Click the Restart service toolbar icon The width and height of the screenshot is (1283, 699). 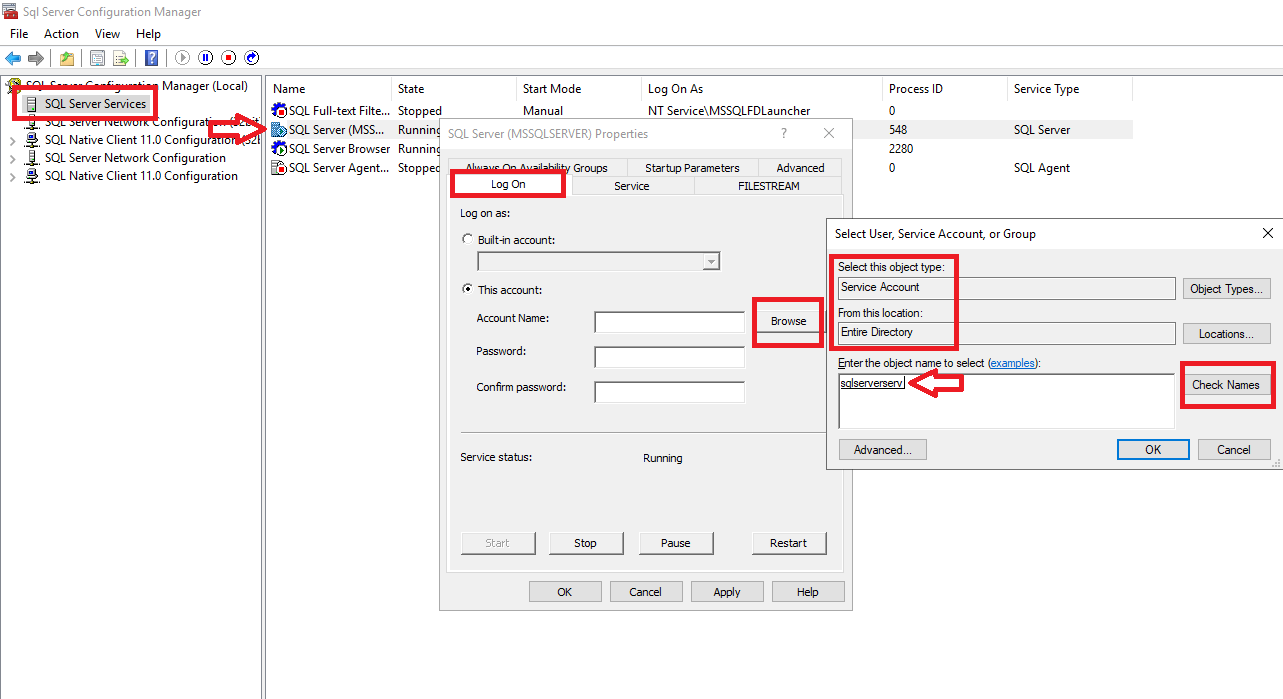click(251, 57)
